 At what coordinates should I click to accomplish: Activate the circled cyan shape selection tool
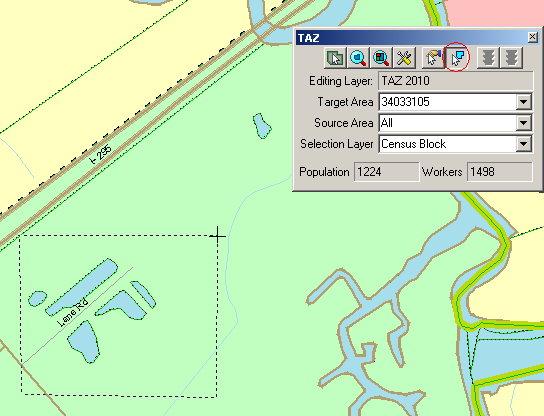[457, 58]
